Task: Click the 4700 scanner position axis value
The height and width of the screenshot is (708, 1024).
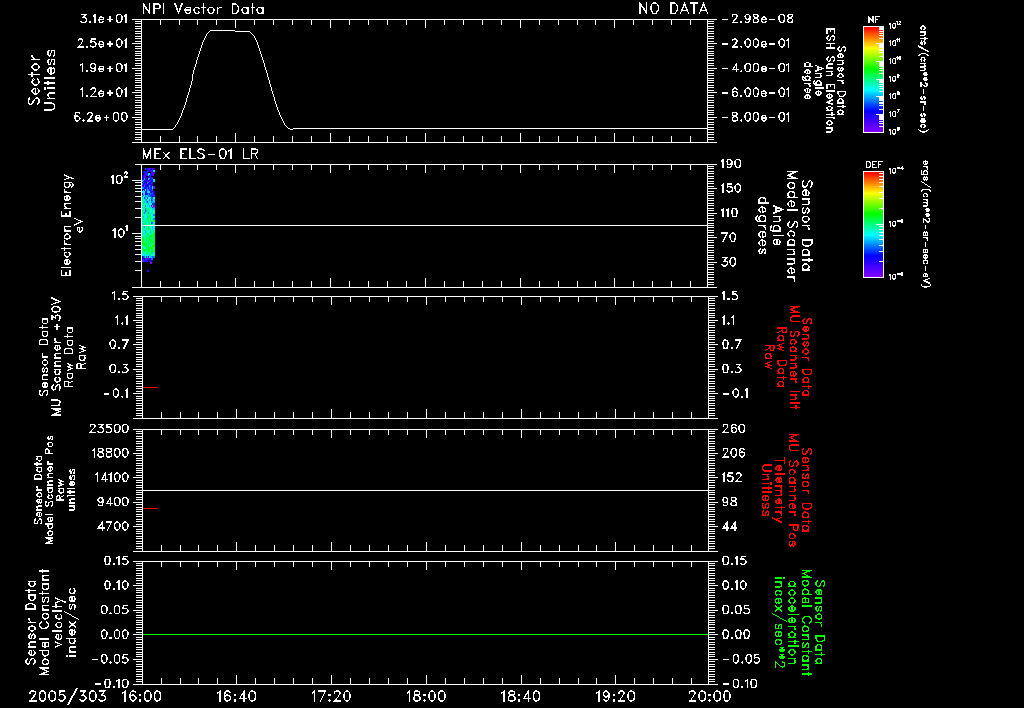Action: click(x=114, y=526)
